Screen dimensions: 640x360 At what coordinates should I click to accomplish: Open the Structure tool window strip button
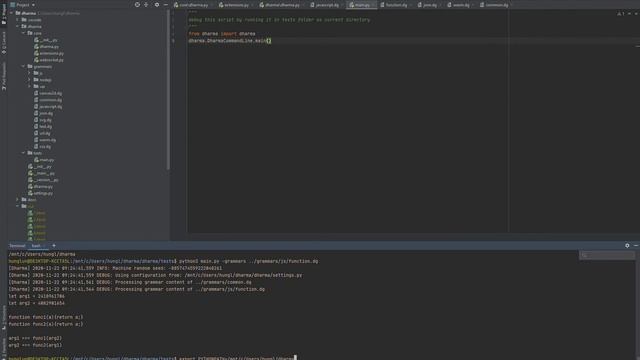[x=4, y=318]
